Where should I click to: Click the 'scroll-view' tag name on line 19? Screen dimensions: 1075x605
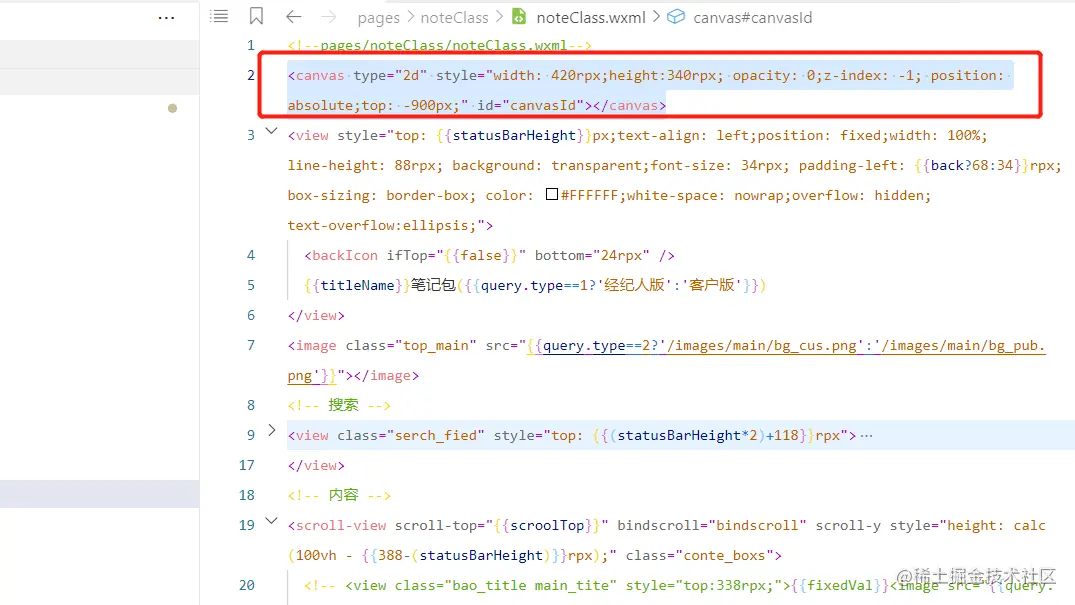coord(341,525)
